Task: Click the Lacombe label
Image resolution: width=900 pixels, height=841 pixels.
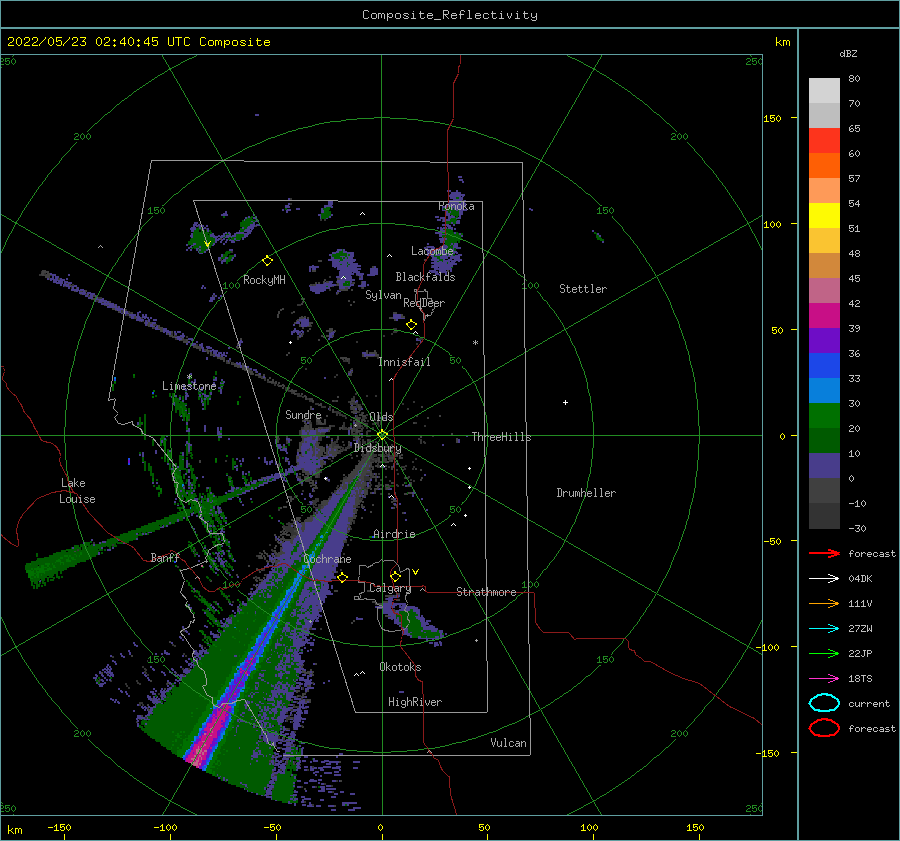Action: (432, 251)
